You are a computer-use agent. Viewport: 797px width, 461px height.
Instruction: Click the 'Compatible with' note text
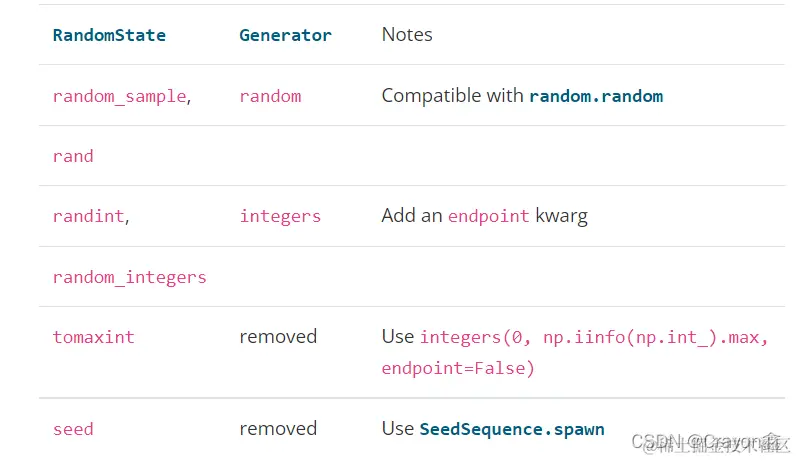click(452, 97)
